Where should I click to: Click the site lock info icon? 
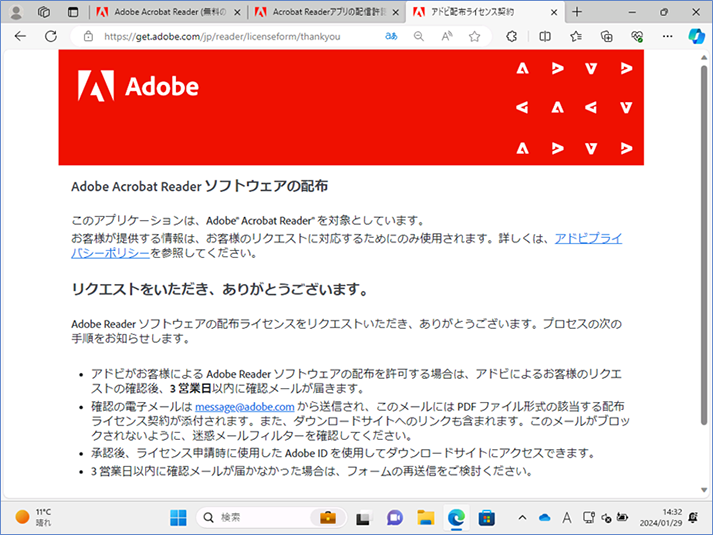pos(88,36)
